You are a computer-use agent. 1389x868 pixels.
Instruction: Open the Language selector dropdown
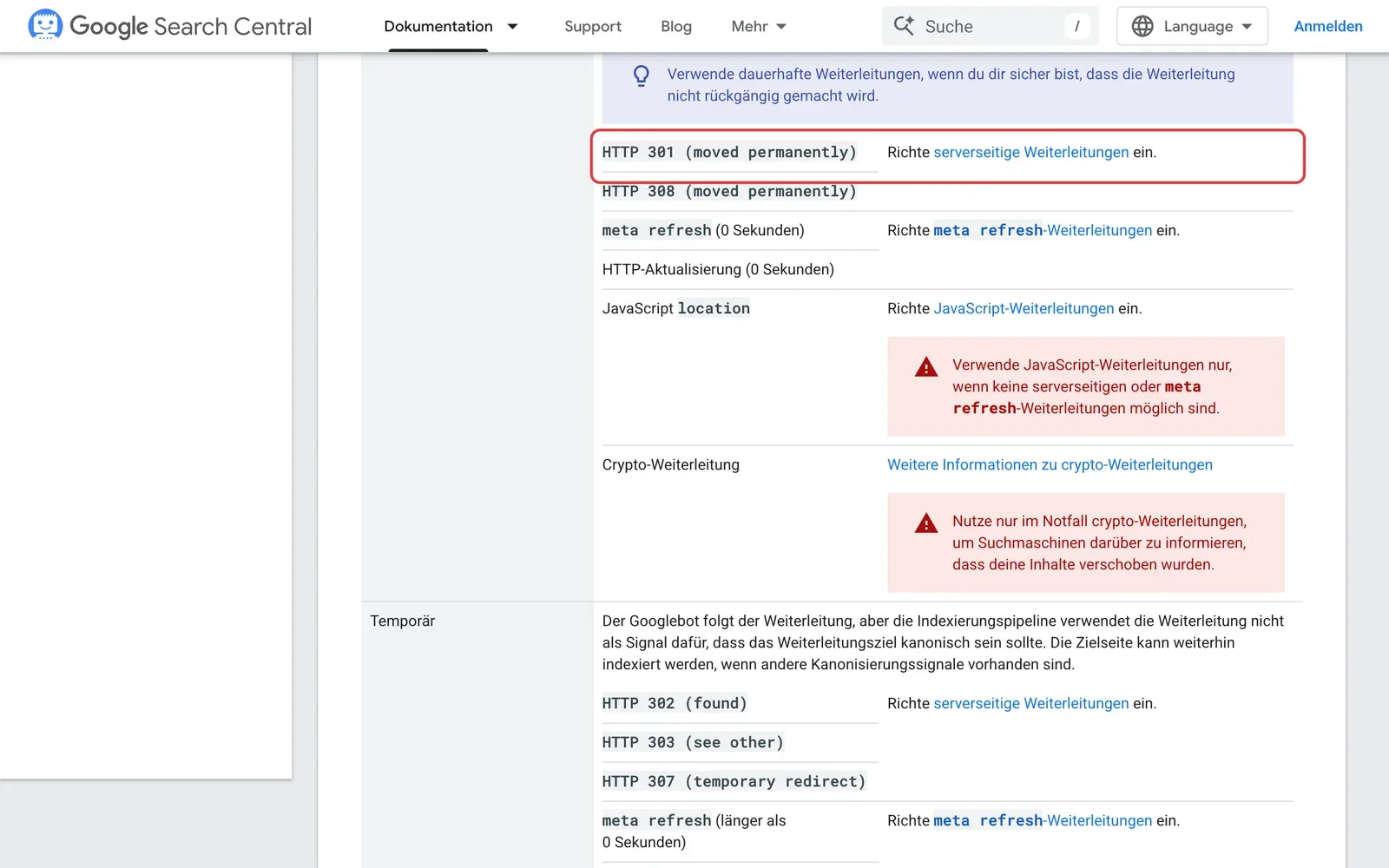[x=1192, y=26]
